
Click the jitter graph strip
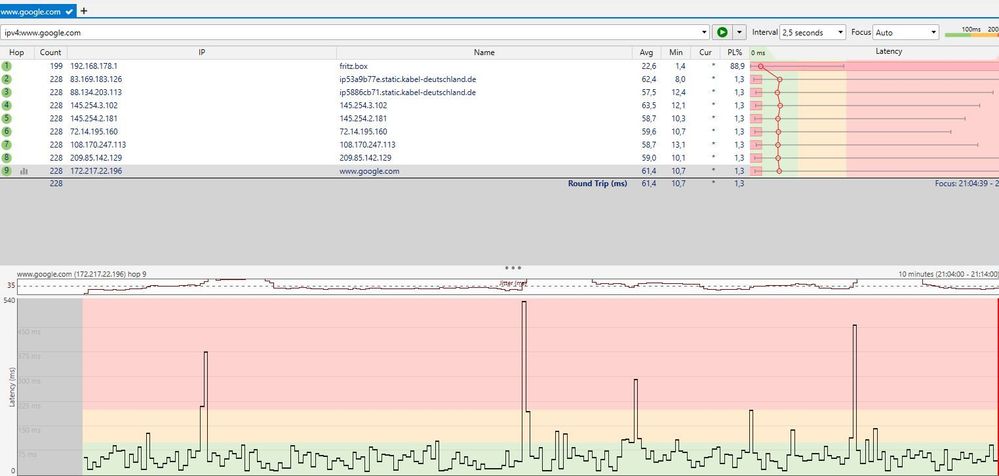coord(508,286)
